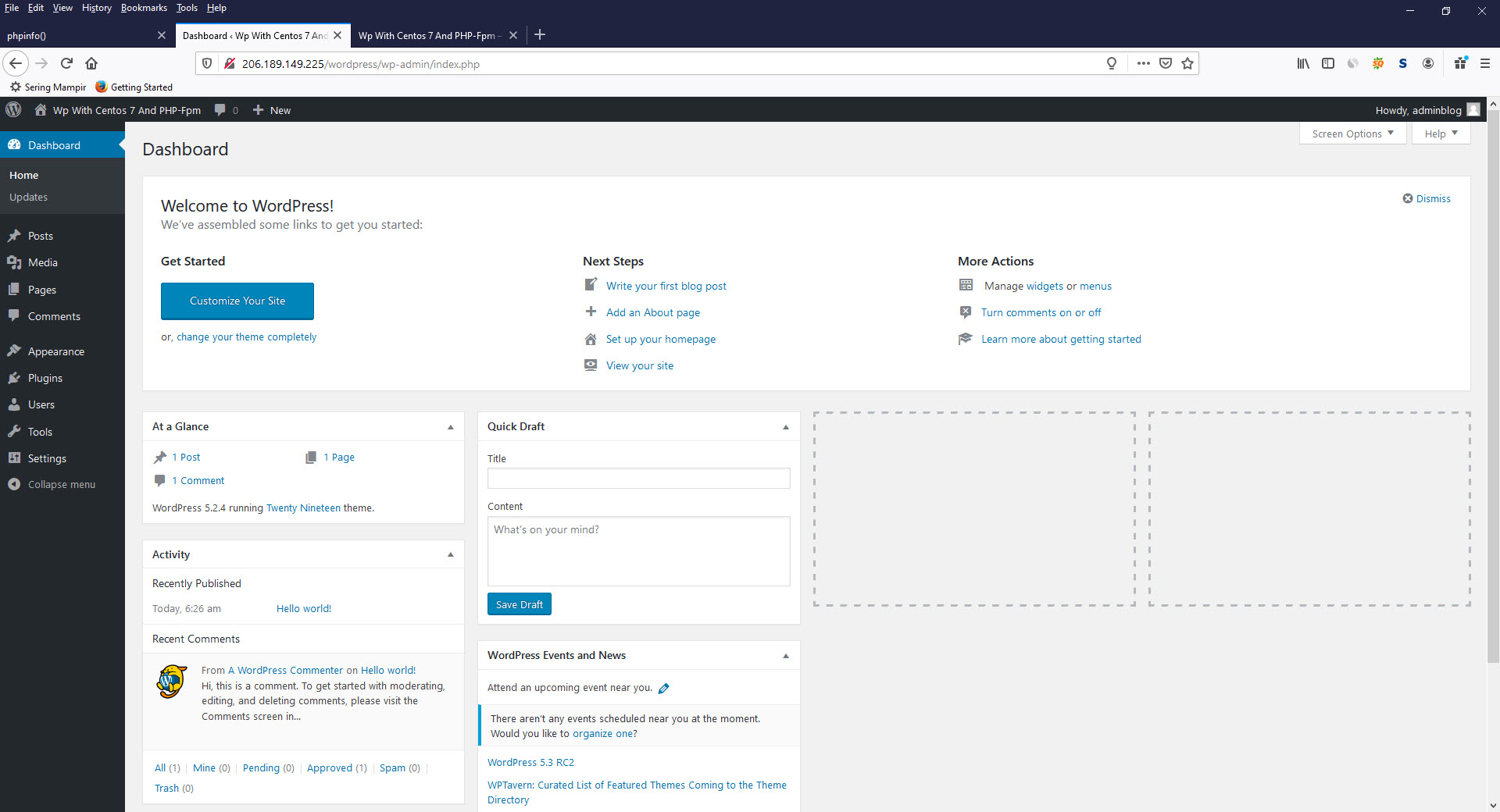Click the WordPress logo in admin bar
Image resolution: width=1500 pixels, height=812 pixels.
(13, 110)
